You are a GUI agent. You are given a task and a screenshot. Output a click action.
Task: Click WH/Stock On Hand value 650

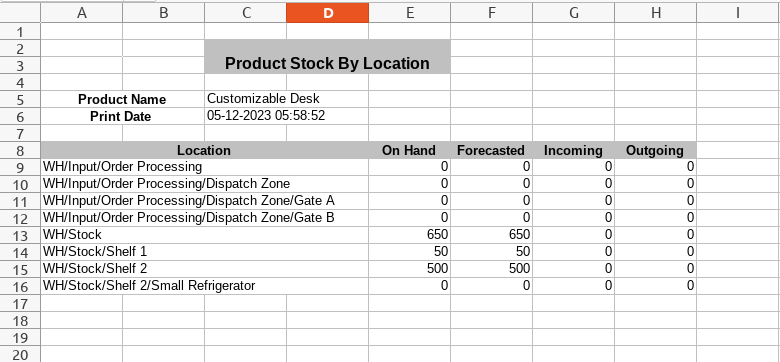point(409,234)
